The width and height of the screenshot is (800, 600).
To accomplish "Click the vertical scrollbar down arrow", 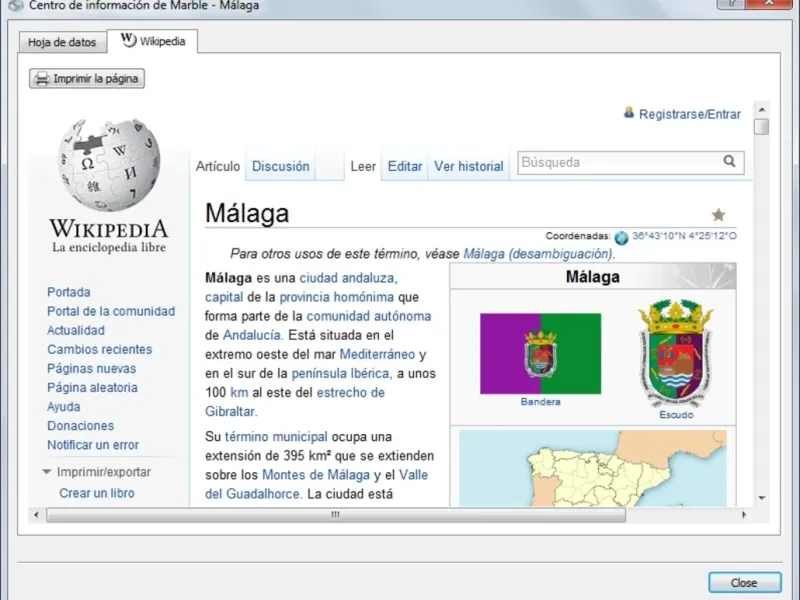I will click(x=762, y=497).
